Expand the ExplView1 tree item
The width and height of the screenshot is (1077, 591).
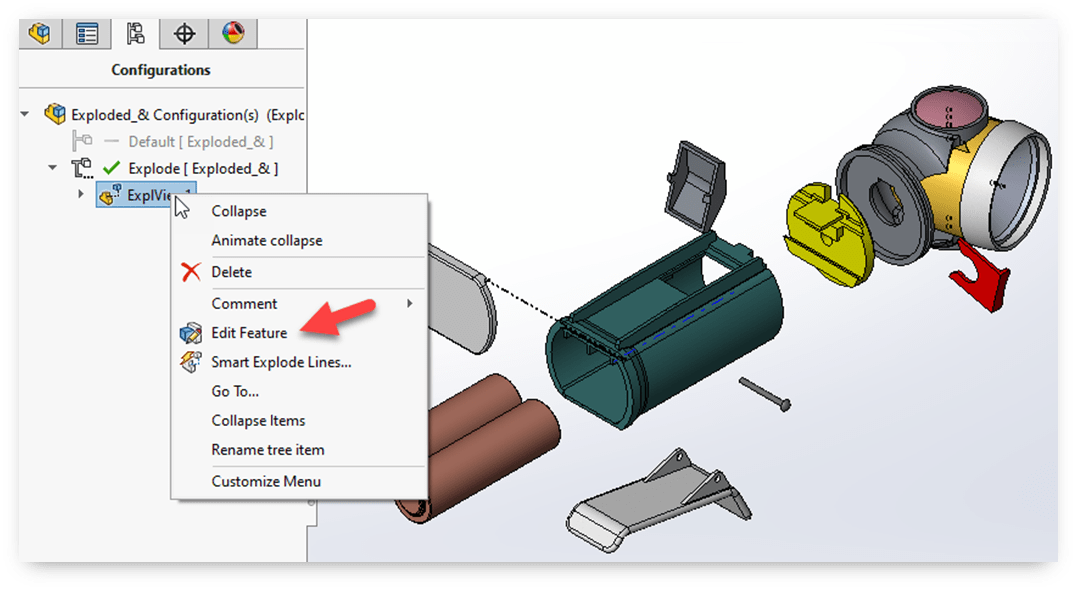81,195
